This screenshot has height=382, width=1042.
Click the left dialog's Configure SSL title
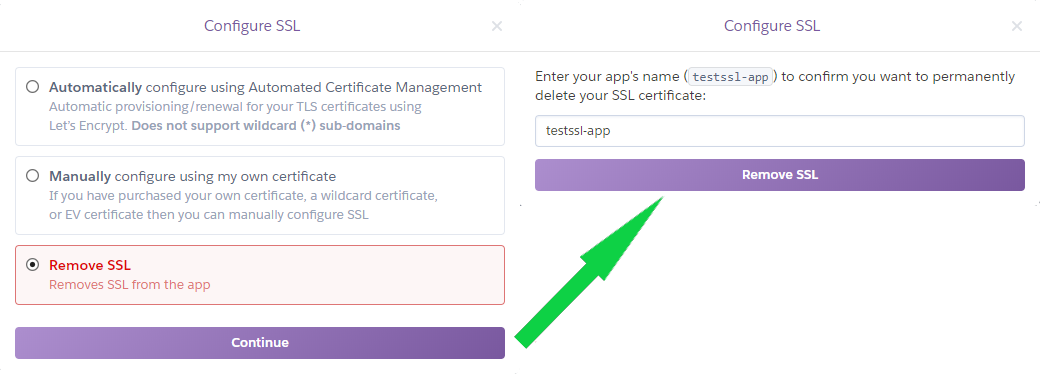(252, 26)
